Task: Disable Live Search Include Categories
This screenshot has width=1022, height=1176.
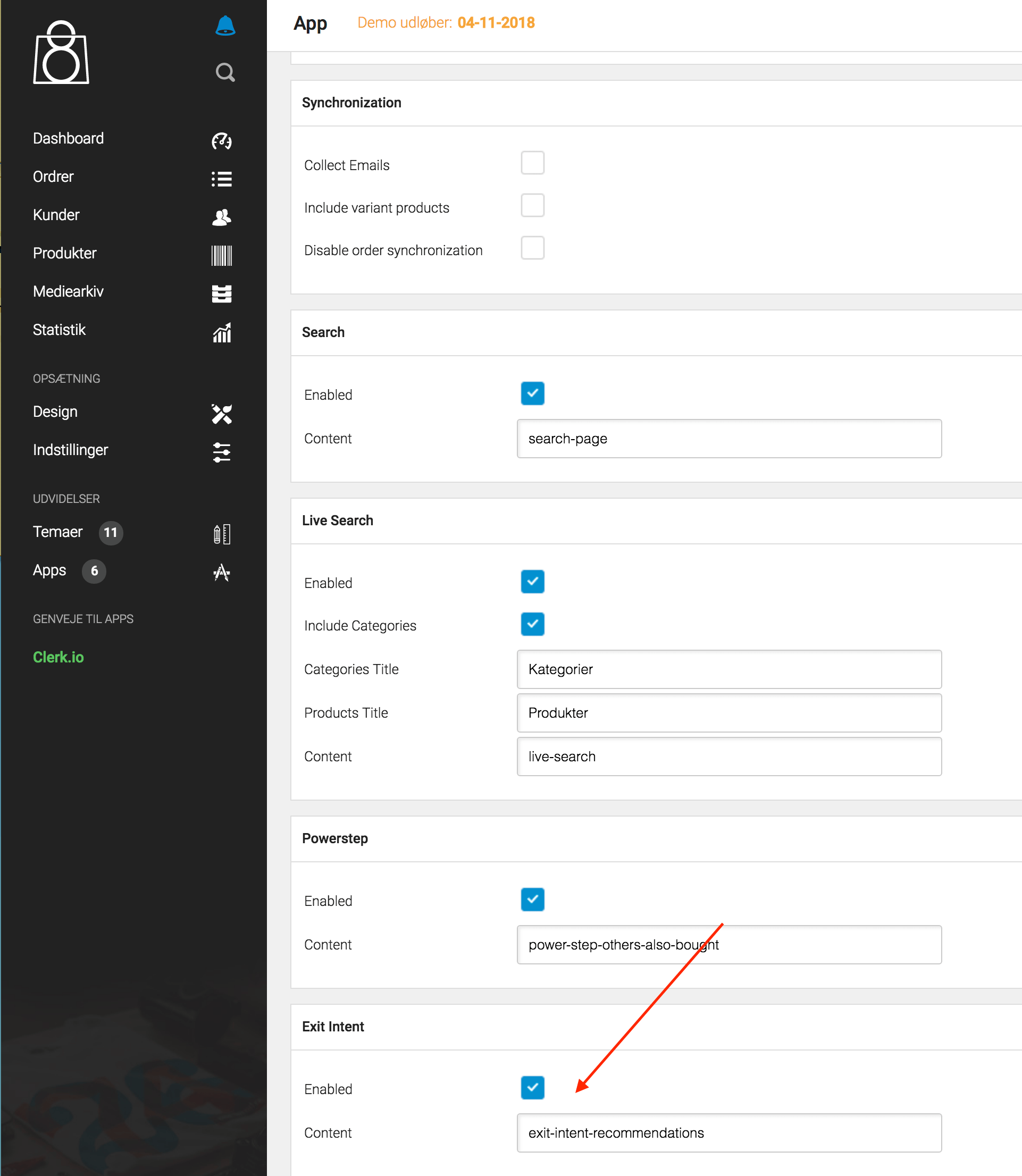Action: point(532,624)
